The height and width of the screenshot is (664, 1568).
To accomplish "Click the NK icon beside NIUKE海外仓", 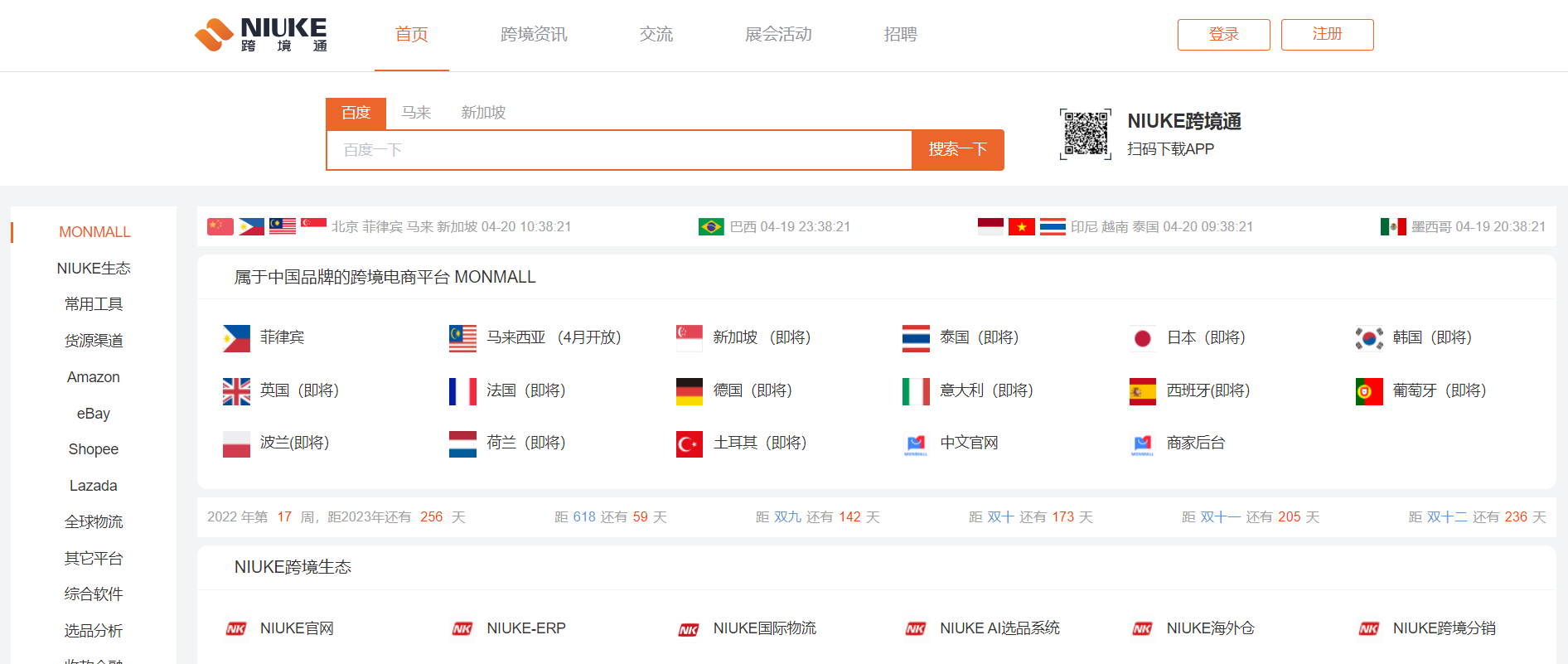I will 1143,629.
